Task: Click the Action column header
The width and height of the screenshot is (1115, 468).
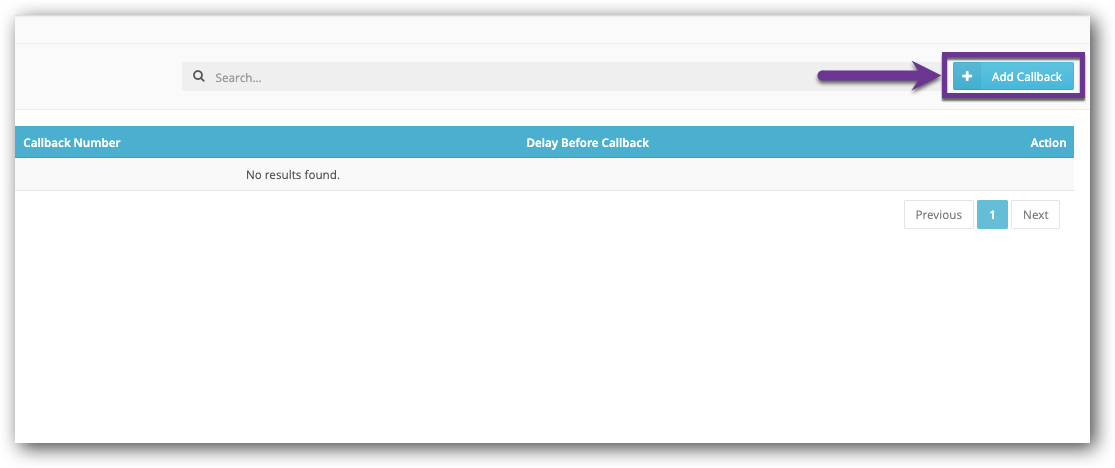Action: [1048, 143]
